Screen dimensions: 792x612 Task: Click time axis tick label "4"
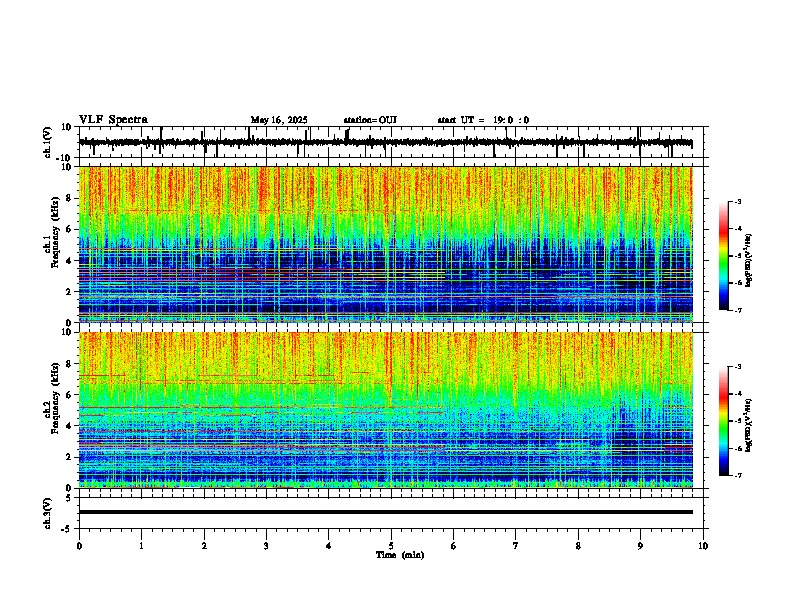pyautogui.click(x=329, y=546)
